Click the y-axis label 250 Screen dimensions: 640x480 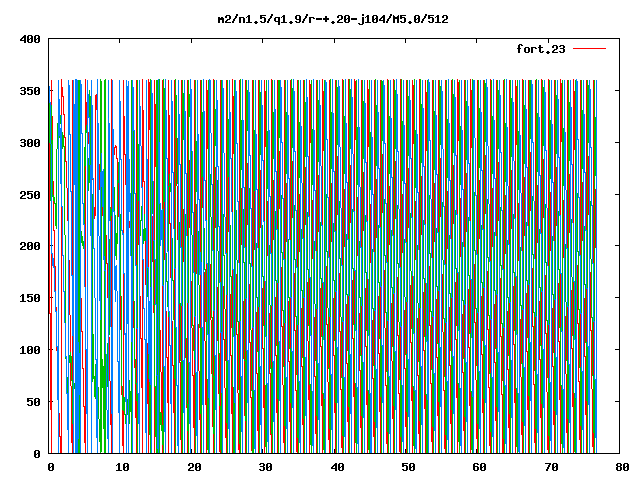pyautogui.click(x=30, y=195)
